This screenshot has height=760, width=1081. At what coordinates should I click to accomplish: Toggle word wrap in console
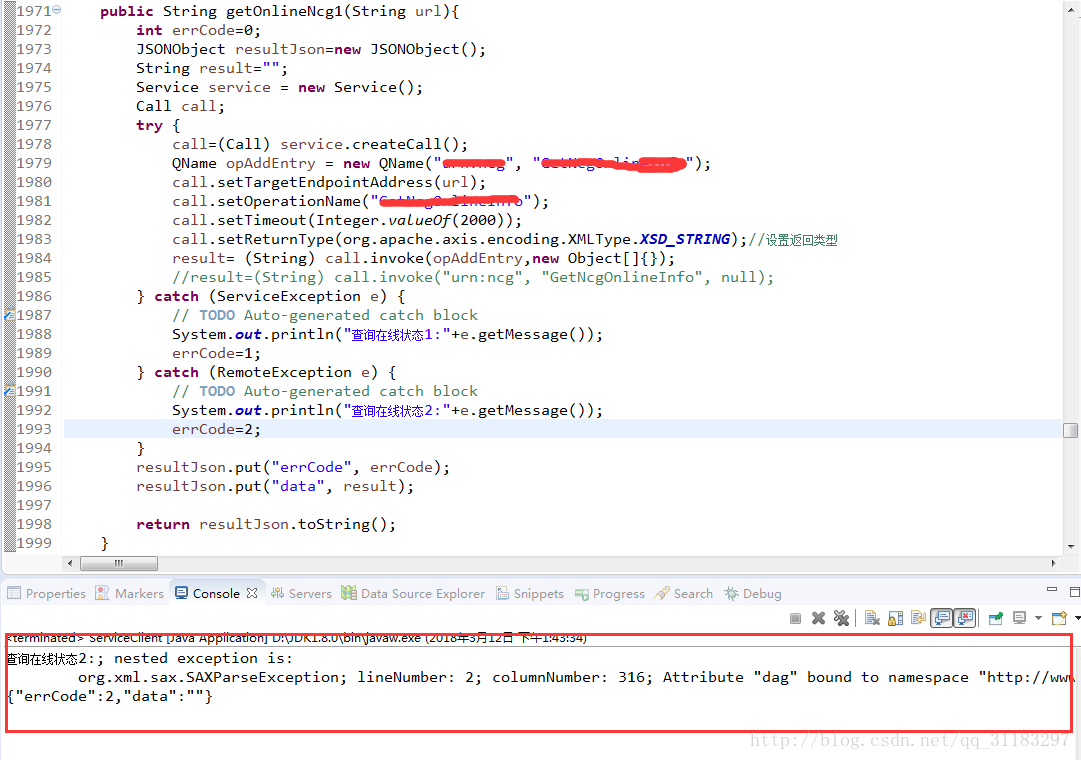coord(918,618)
